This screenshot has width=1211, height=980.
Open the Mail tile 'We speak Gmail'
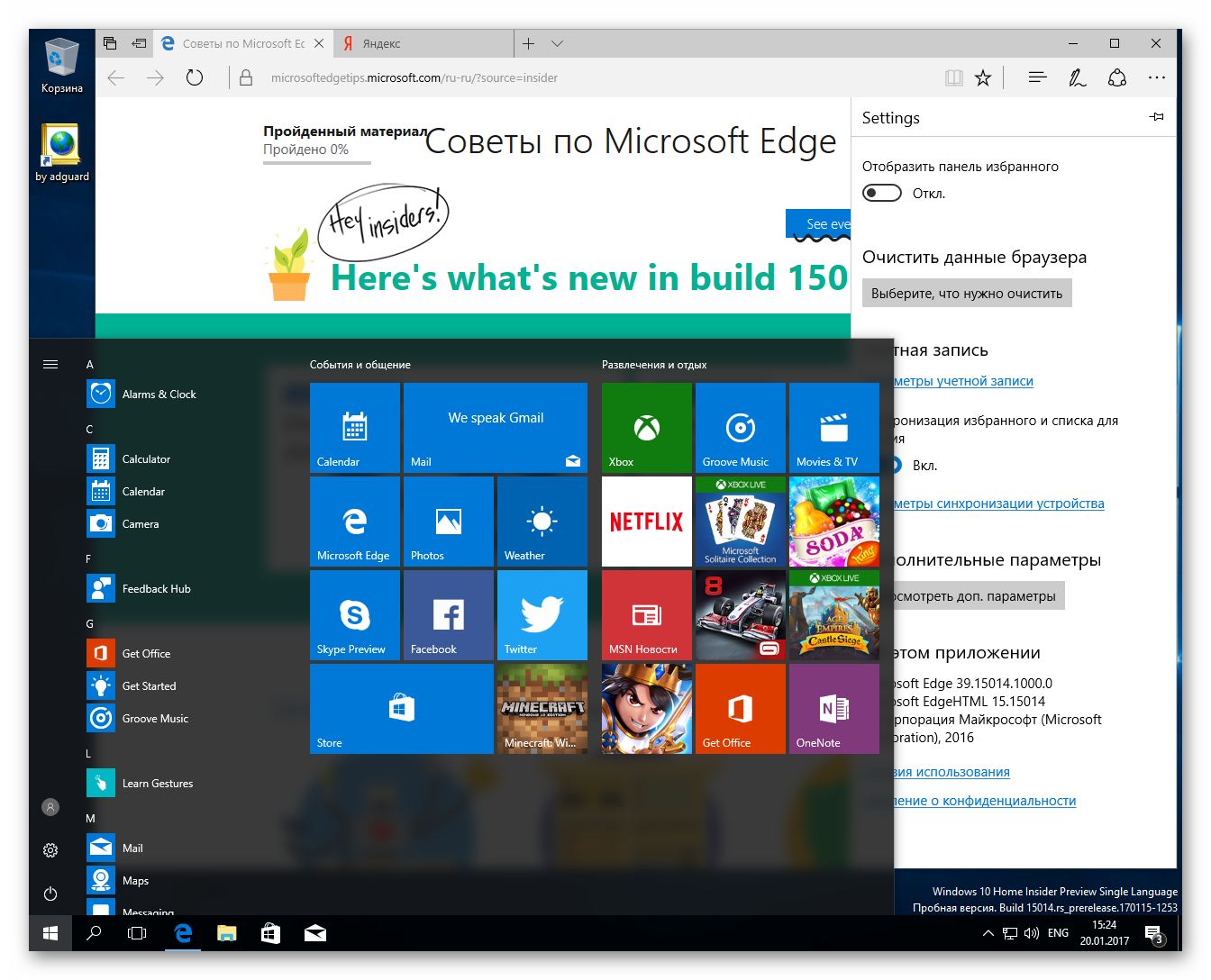495,428
